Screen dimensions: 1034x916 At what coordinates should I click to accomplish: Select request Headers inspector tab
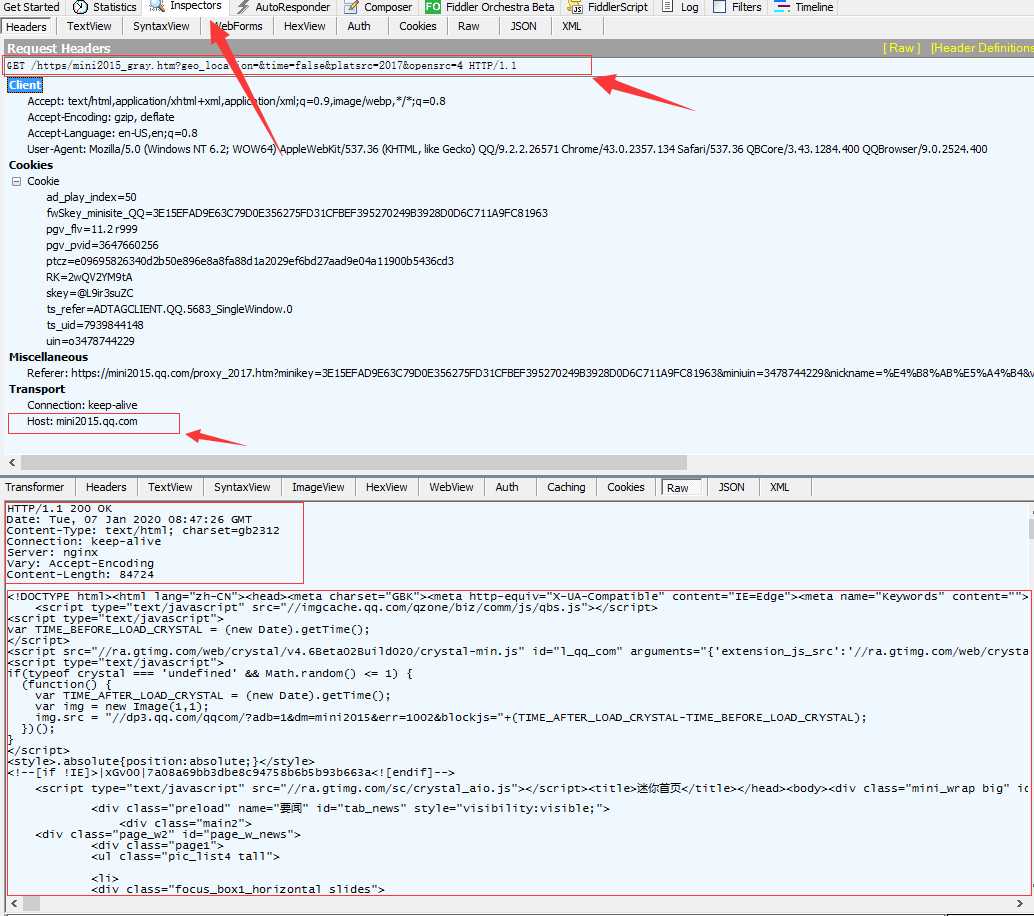(x=26, y=27)
